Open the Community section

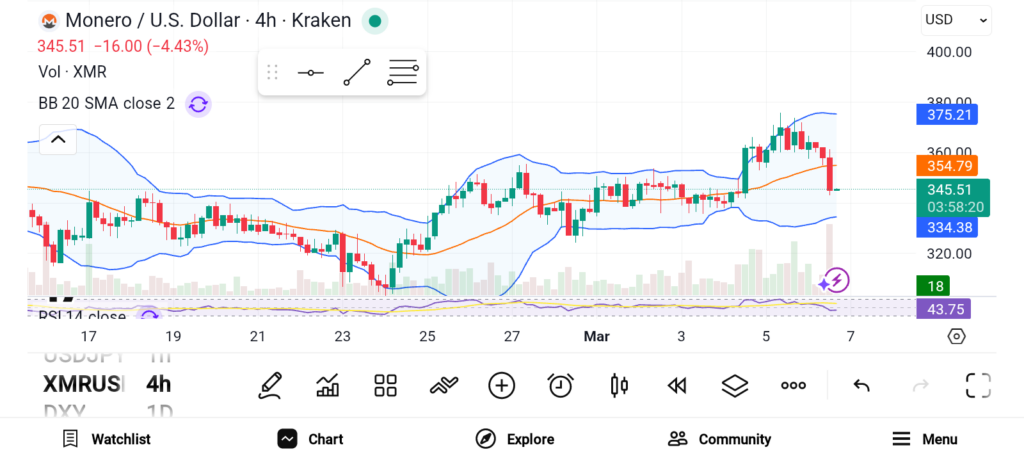[x=720, y=439]
